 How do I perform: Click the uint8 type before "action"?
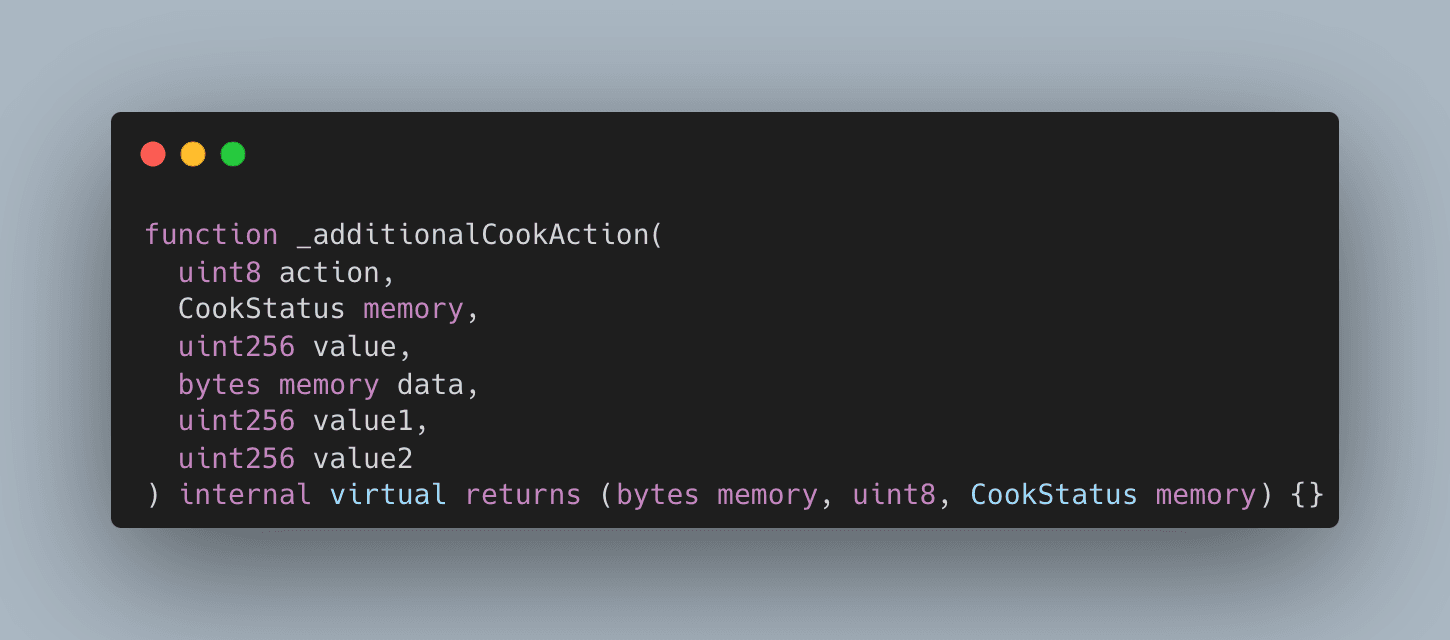[220, 272]
